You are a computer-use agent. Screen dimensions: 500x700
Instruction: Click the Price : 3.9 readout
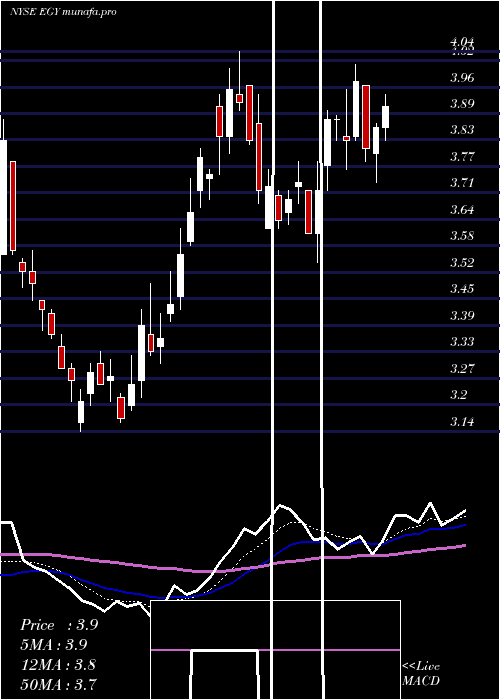tap(59, 625)
